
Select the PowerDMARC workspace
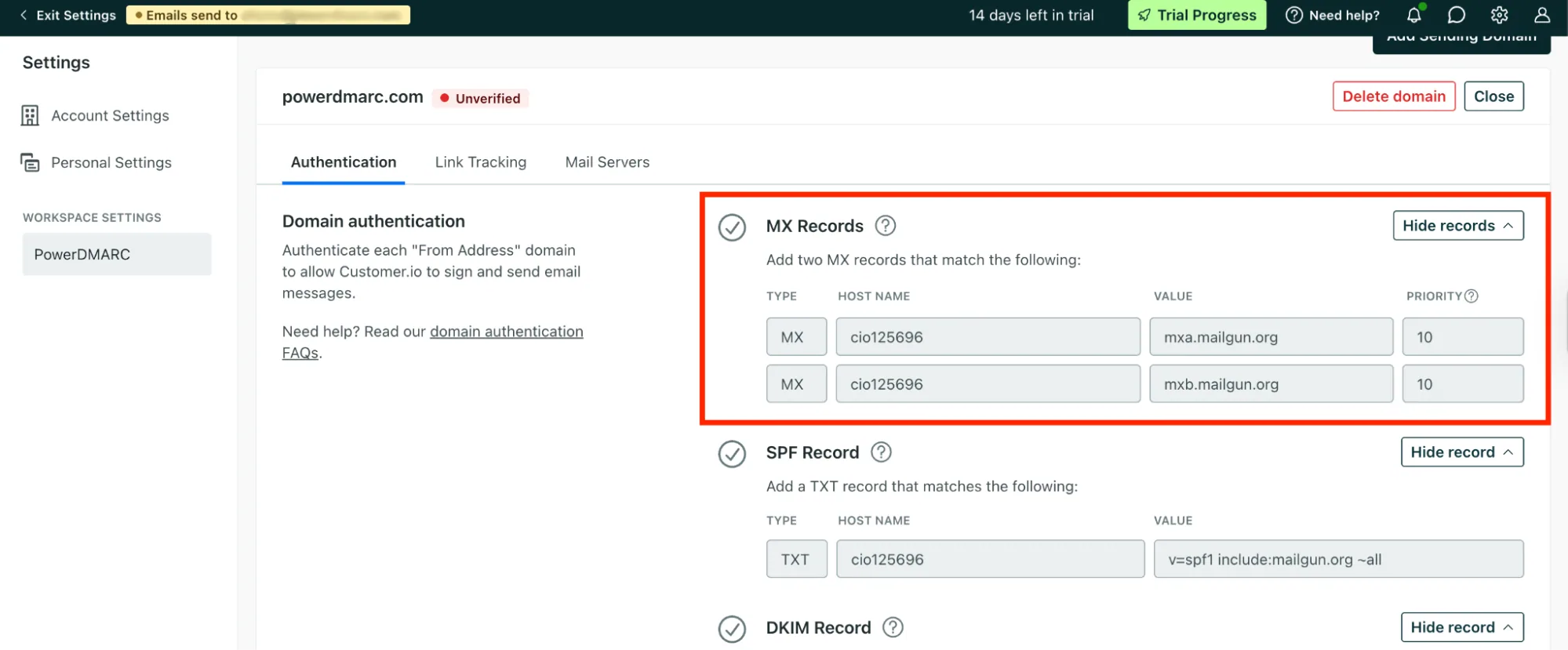point(117,254)
